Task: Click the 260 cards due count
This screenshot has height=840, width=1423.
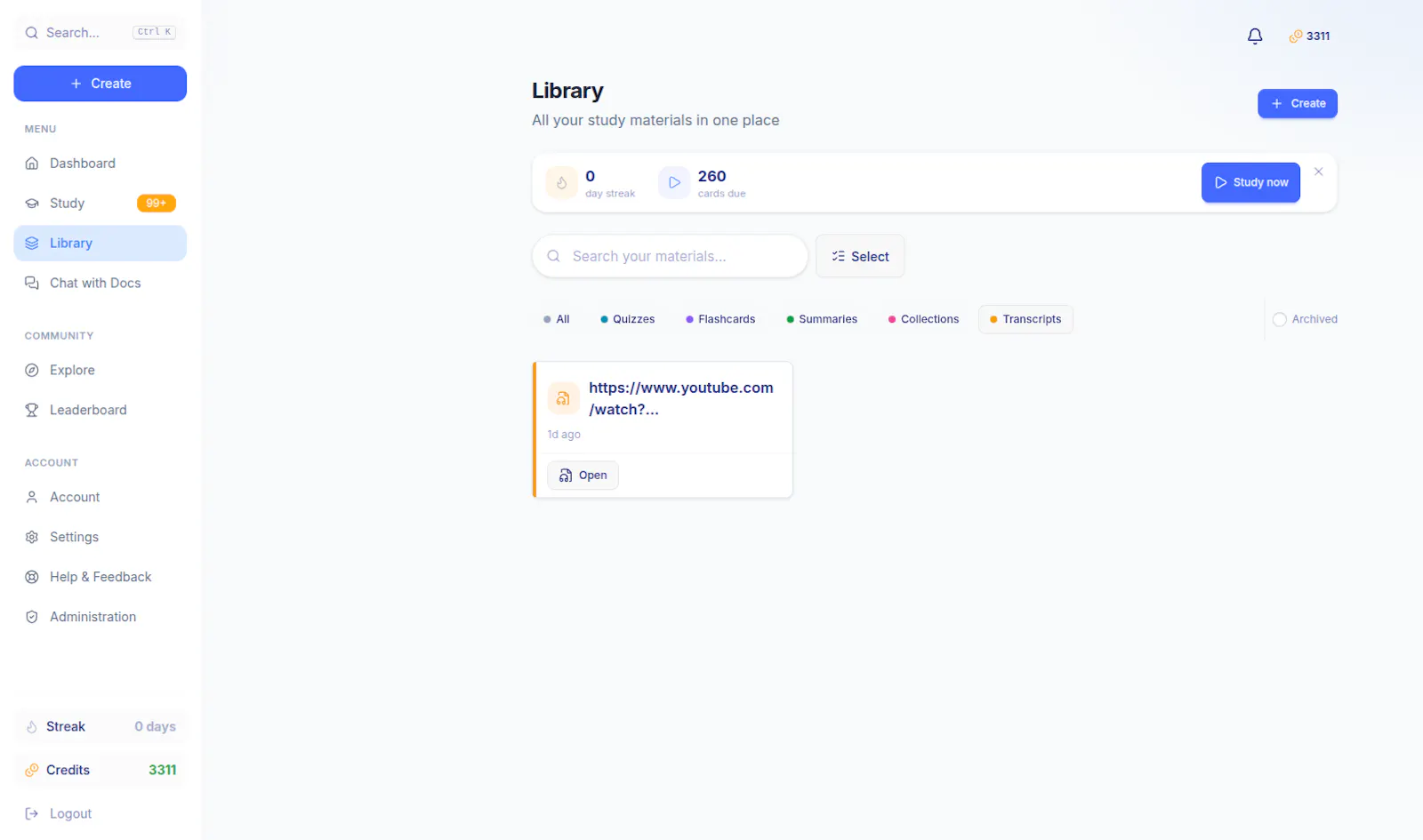Action: 712,177
